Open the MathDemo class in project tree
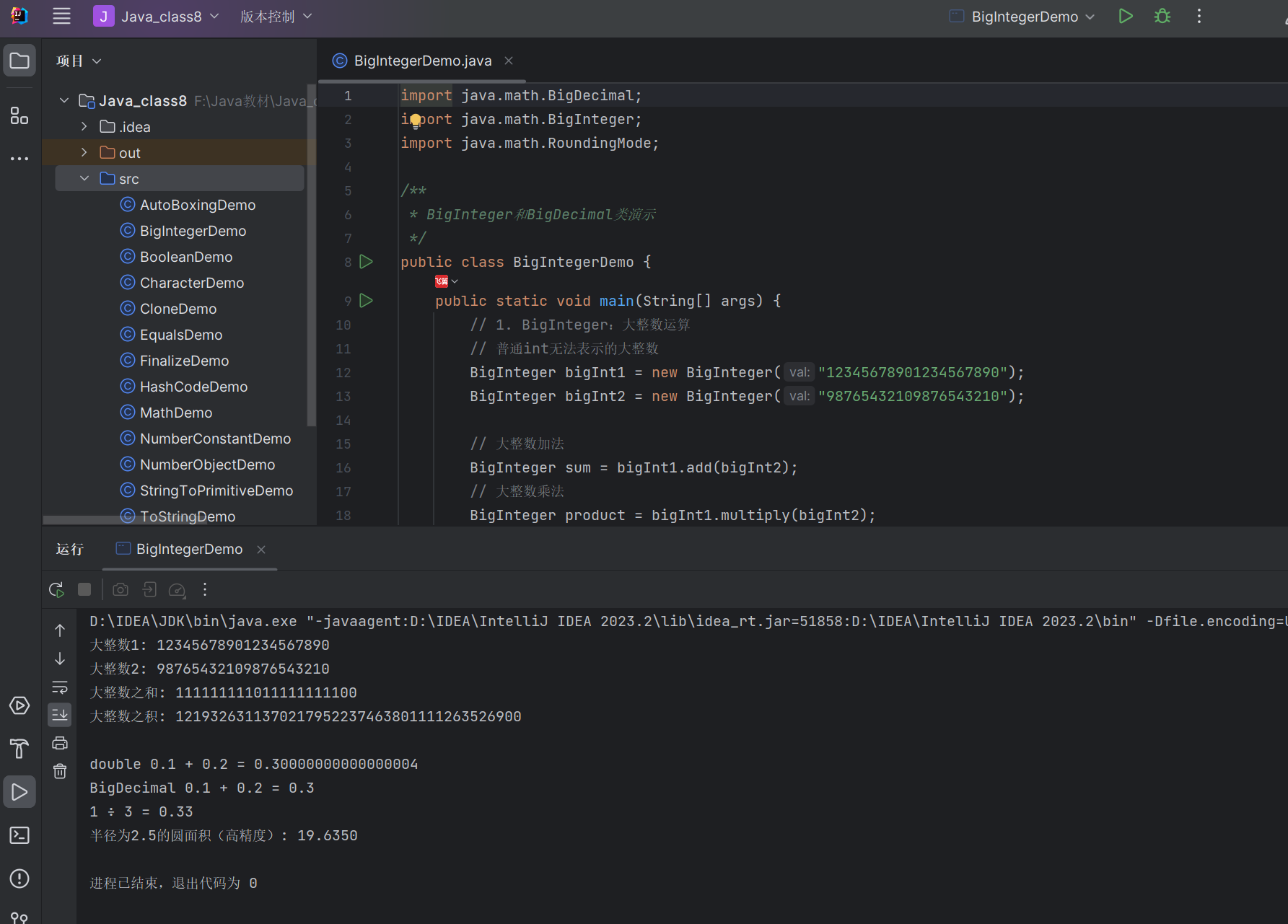This screenshot has width=1288, height=924. (x=176, y=413)
